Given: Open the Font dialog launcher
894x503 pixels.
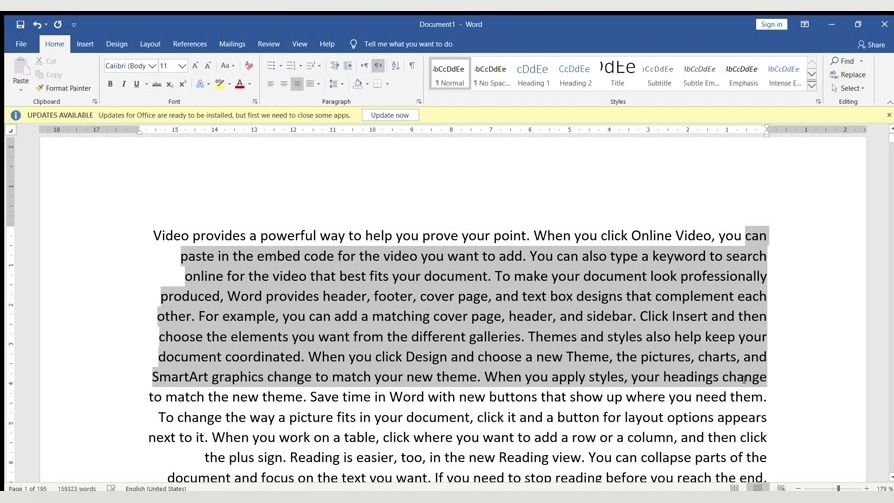Looking at the screenshot, I should coord(255,102).
